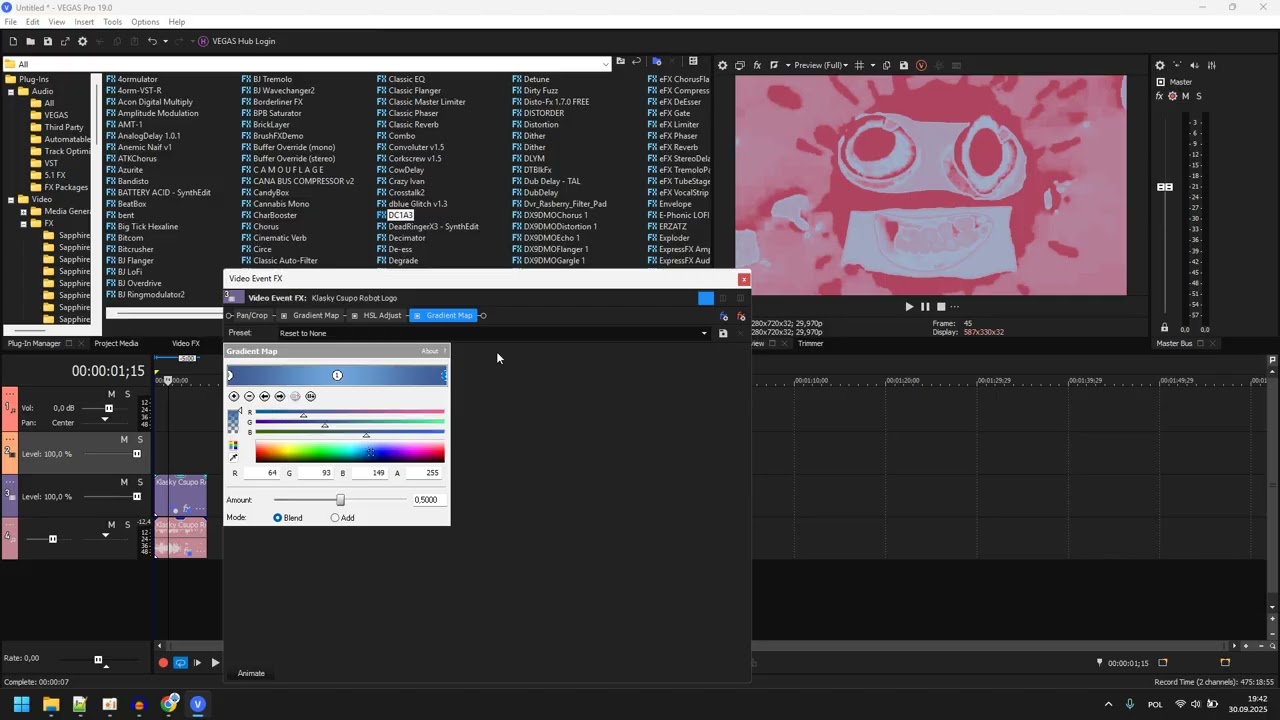This screenshot has width=1280, height=720.
Task: Open preview Project Video Properties gear
Action: coord(723,65)
